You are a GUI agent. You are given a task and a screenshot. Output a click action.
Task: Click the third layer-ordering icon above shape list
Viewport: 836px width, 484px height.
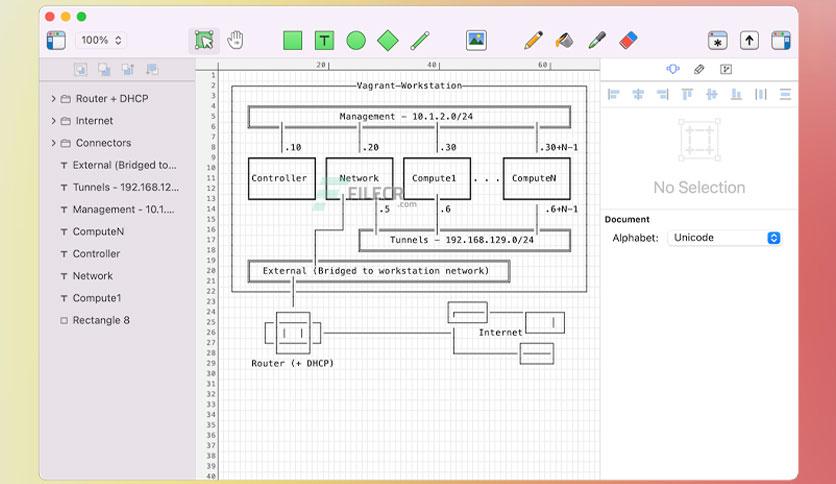point(128,69)
